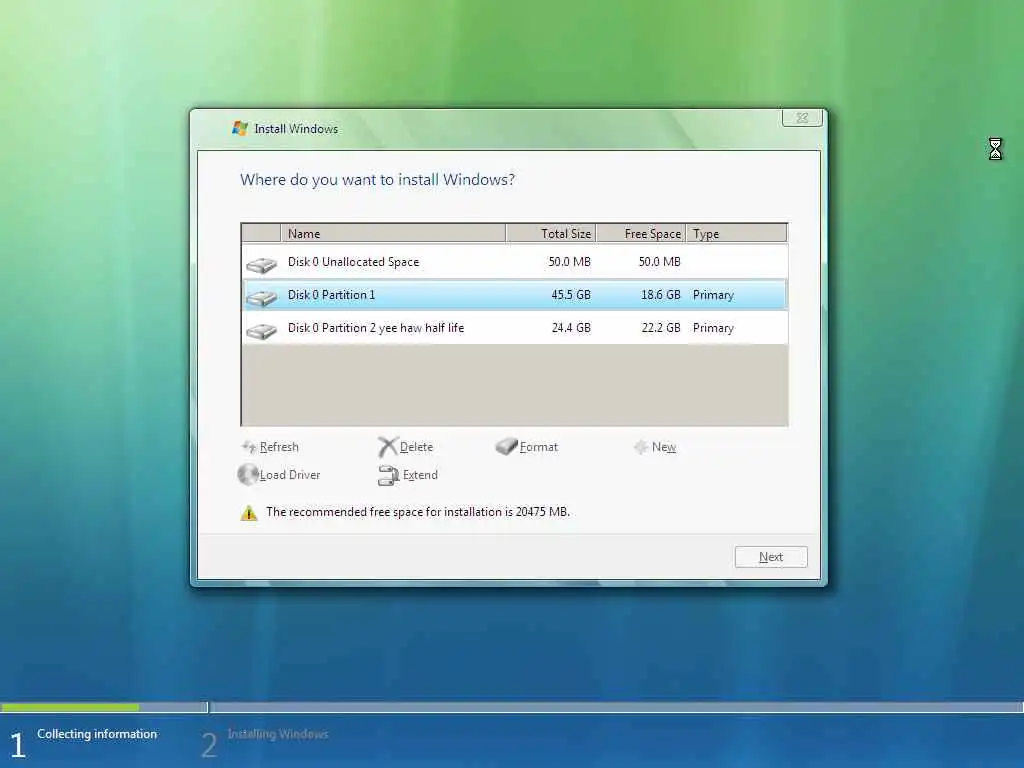This screenshot has width=1024, height=768.
Task: Click the New partition star icon
Action: click(641, 447)
